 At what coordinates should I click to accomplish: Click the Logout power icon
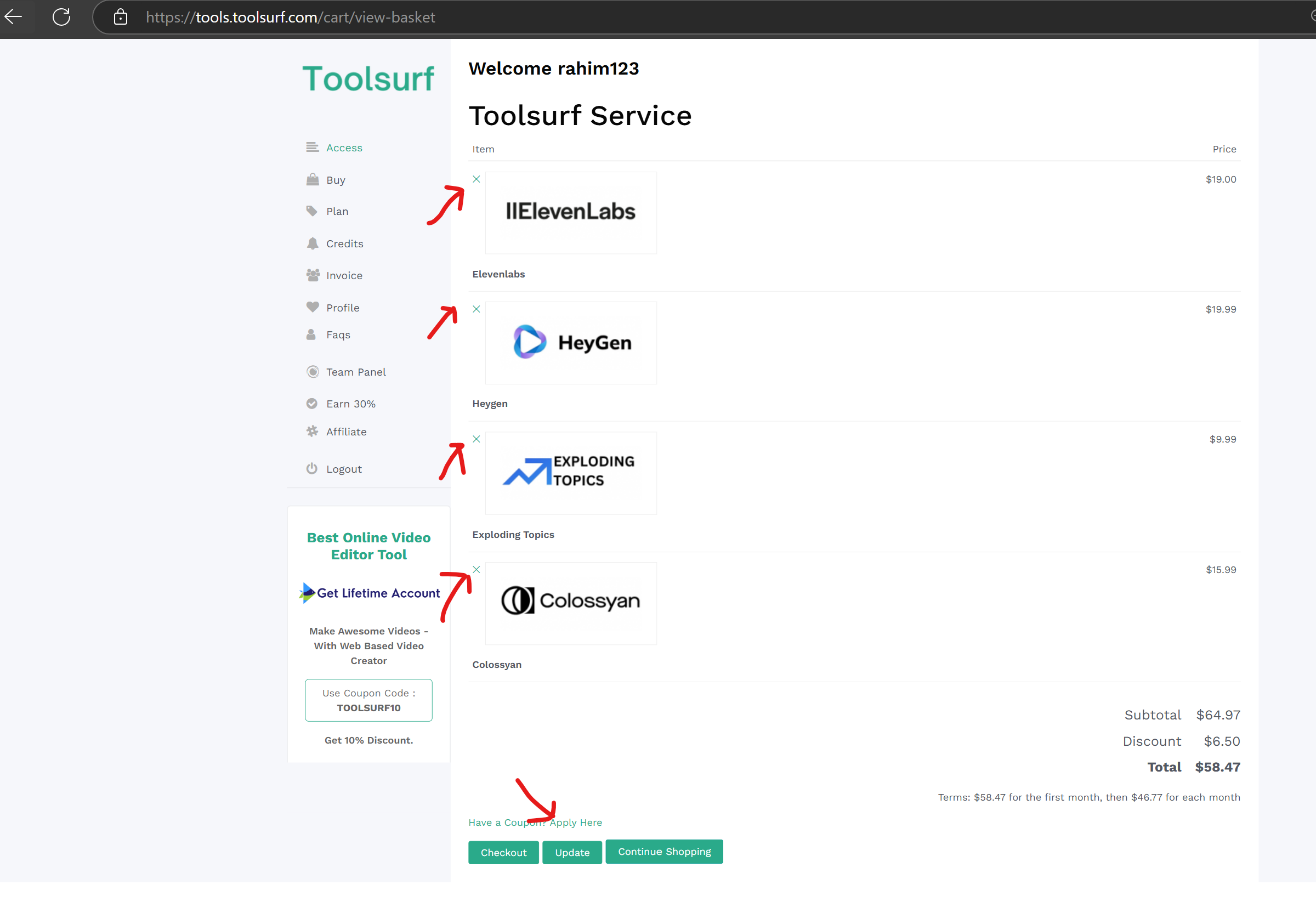click(x=312, y=468)
